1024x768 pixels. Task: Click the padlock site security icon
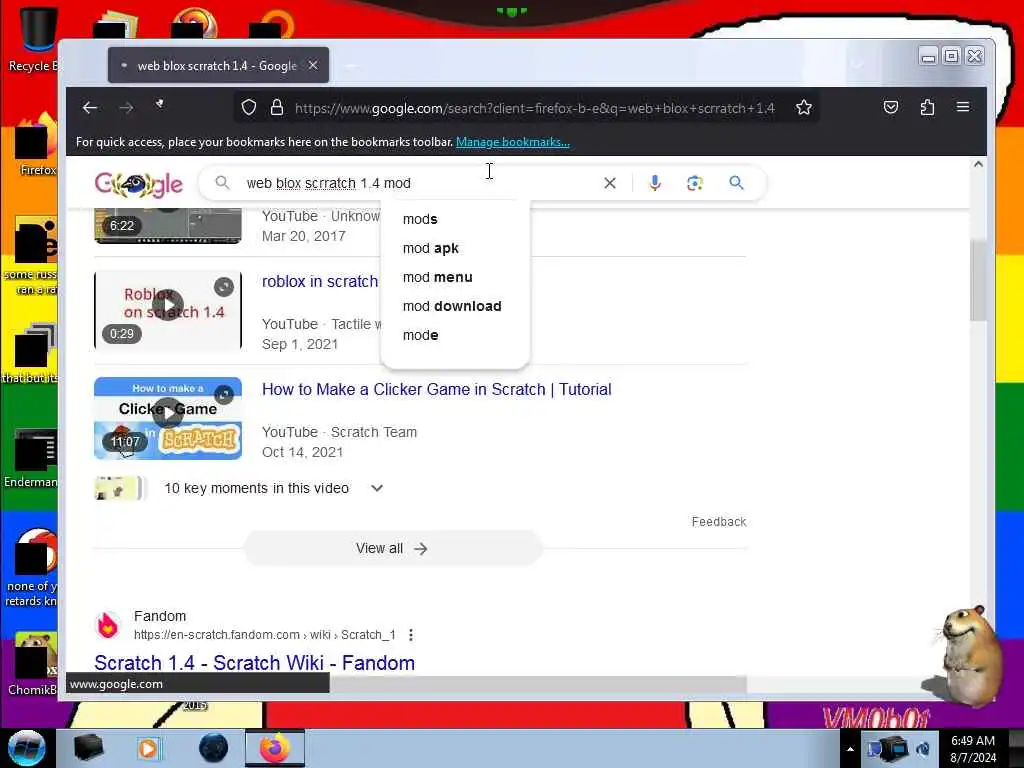(x=277, y=107)
